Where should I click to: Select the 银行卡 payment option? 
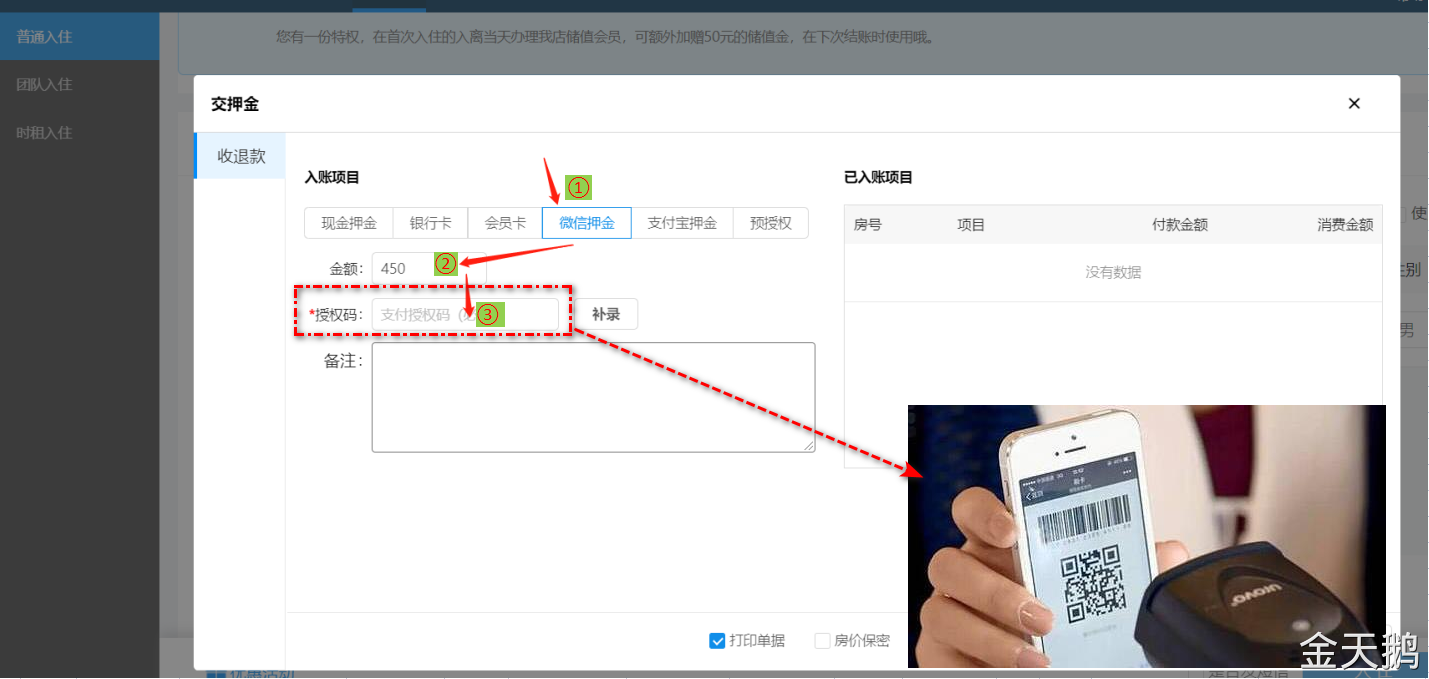click(x=430, y=223)
